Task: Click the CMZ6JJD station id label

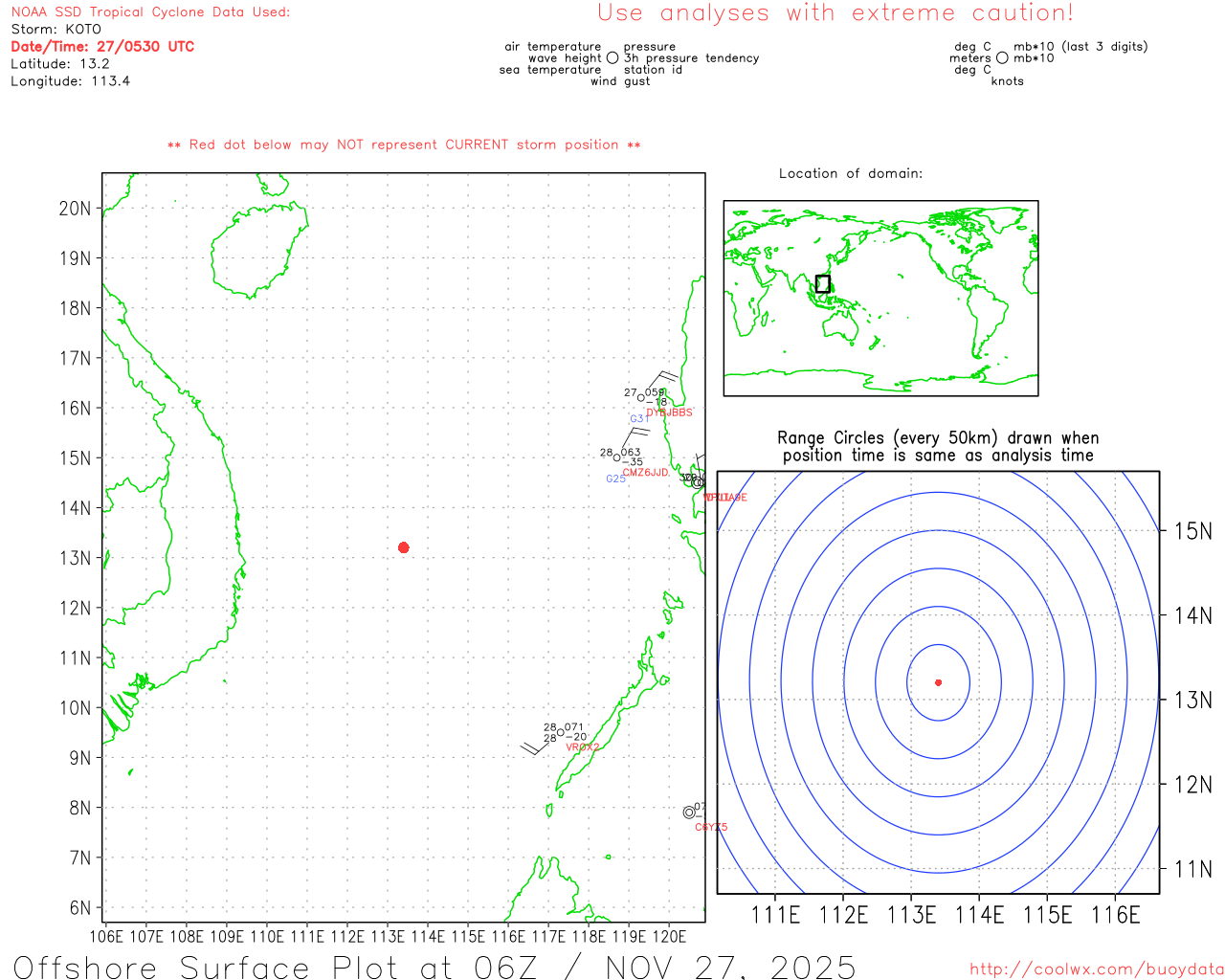Action: (646, 473)
